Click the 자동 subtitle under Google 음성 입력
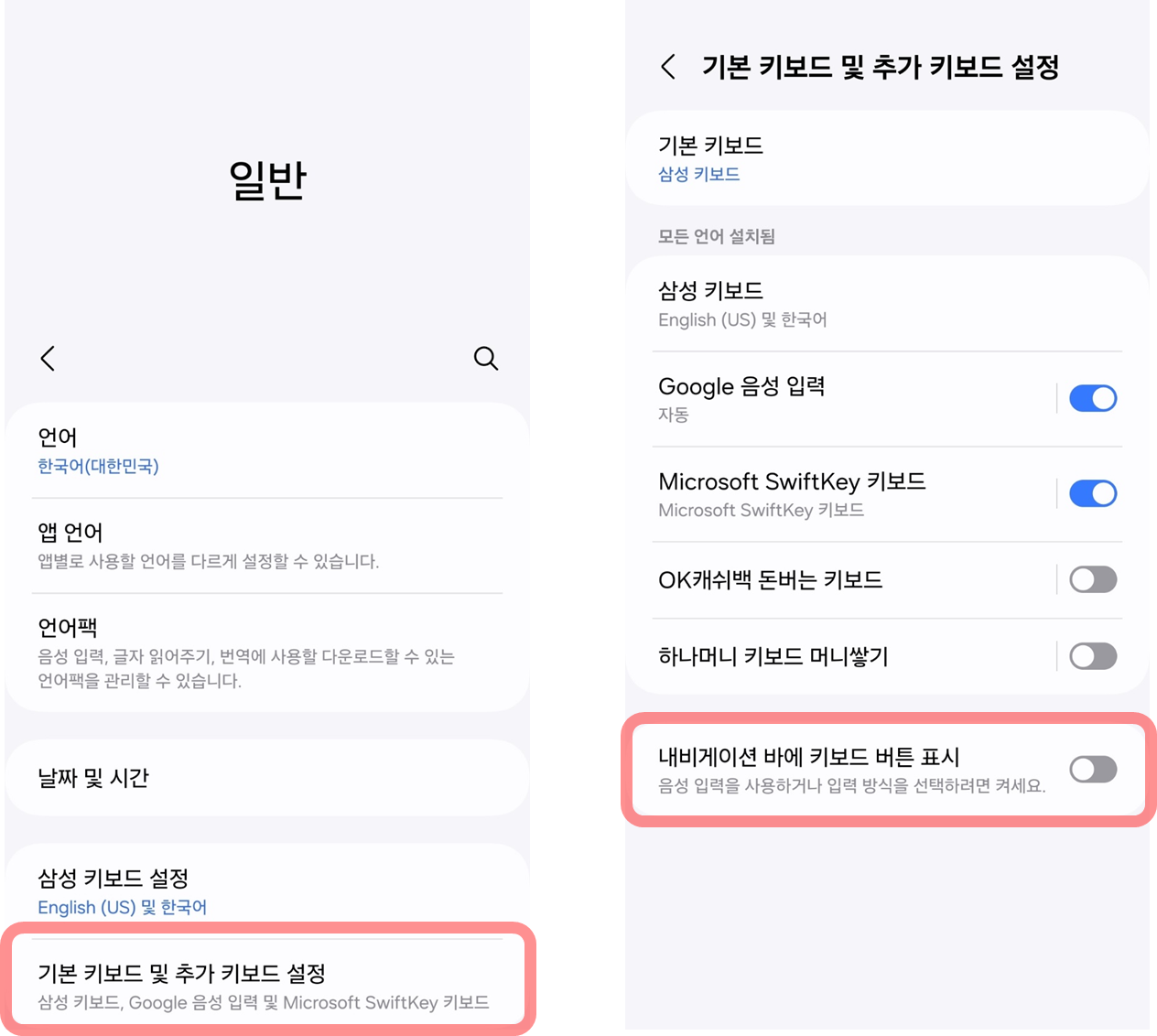Screen dimensions: 1157x1036 click(x=674, y=415)
